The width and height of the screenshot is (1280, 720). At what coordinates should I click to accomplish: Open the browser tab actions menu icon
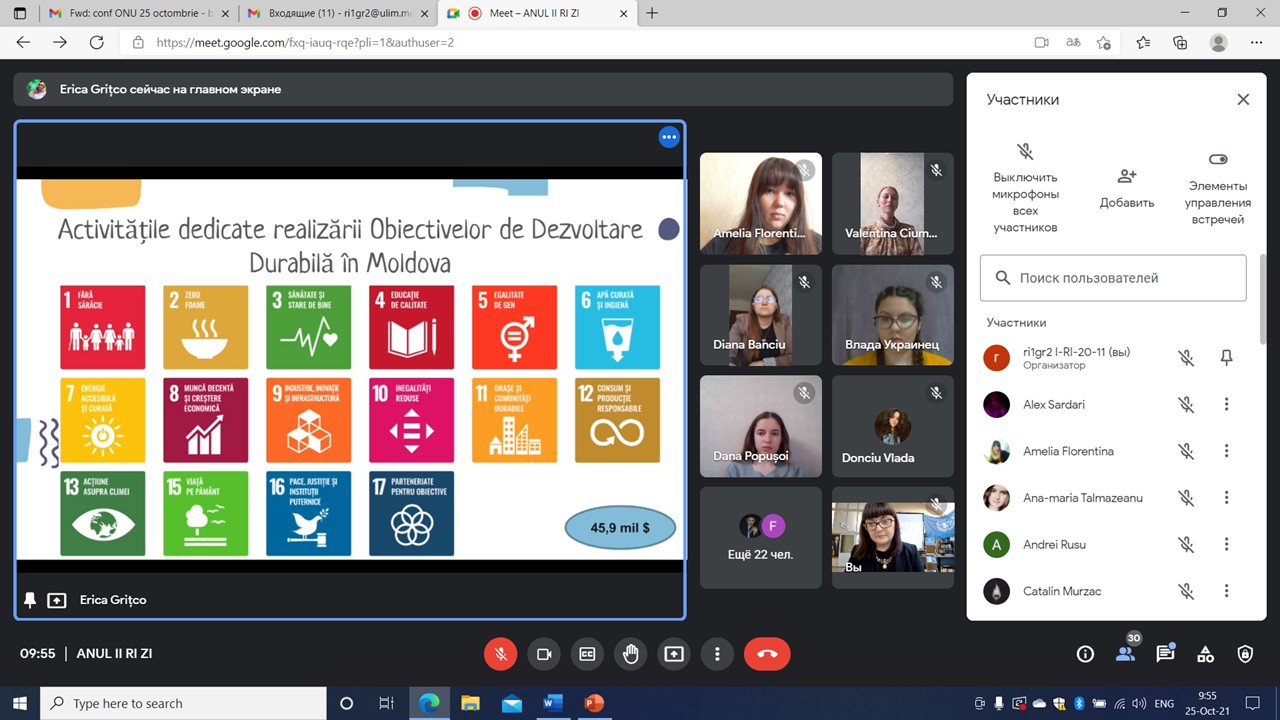20,13
